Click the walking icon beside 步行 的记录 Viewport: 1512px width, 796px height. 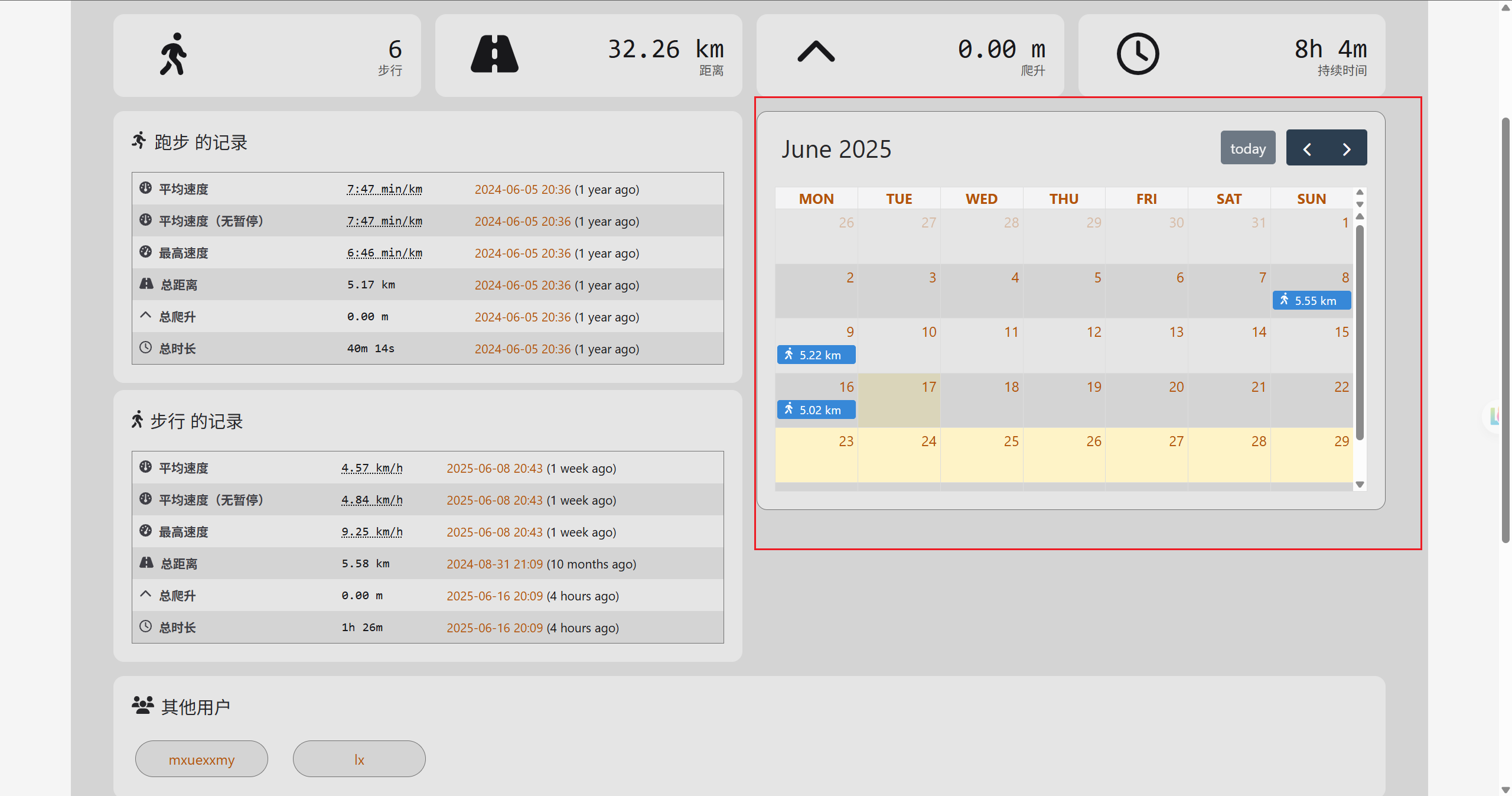[x=137, y=420]
